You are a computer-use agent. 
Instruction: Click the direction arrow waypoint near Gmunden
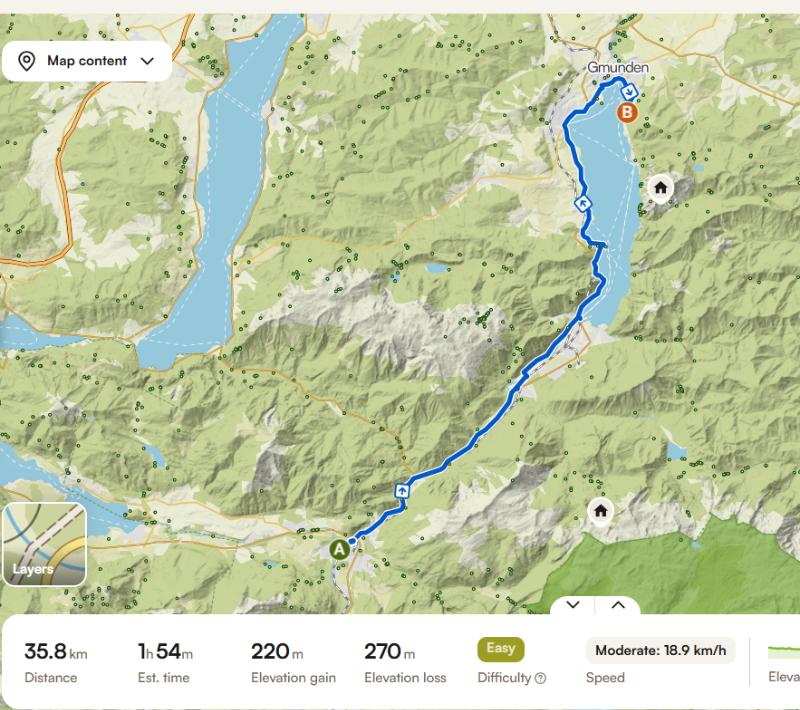(630, 92)
